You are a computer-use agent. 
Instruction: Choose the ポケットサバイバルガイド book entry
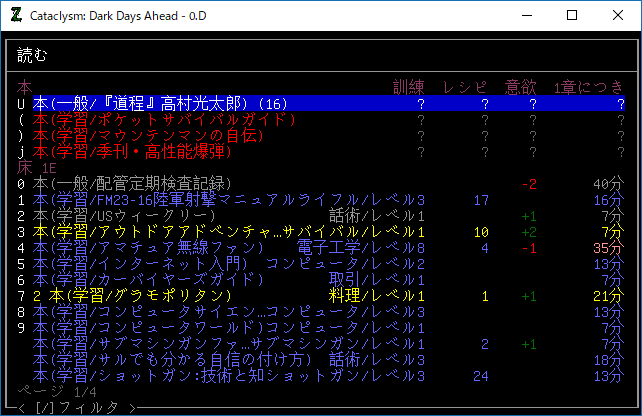point(164,120)
